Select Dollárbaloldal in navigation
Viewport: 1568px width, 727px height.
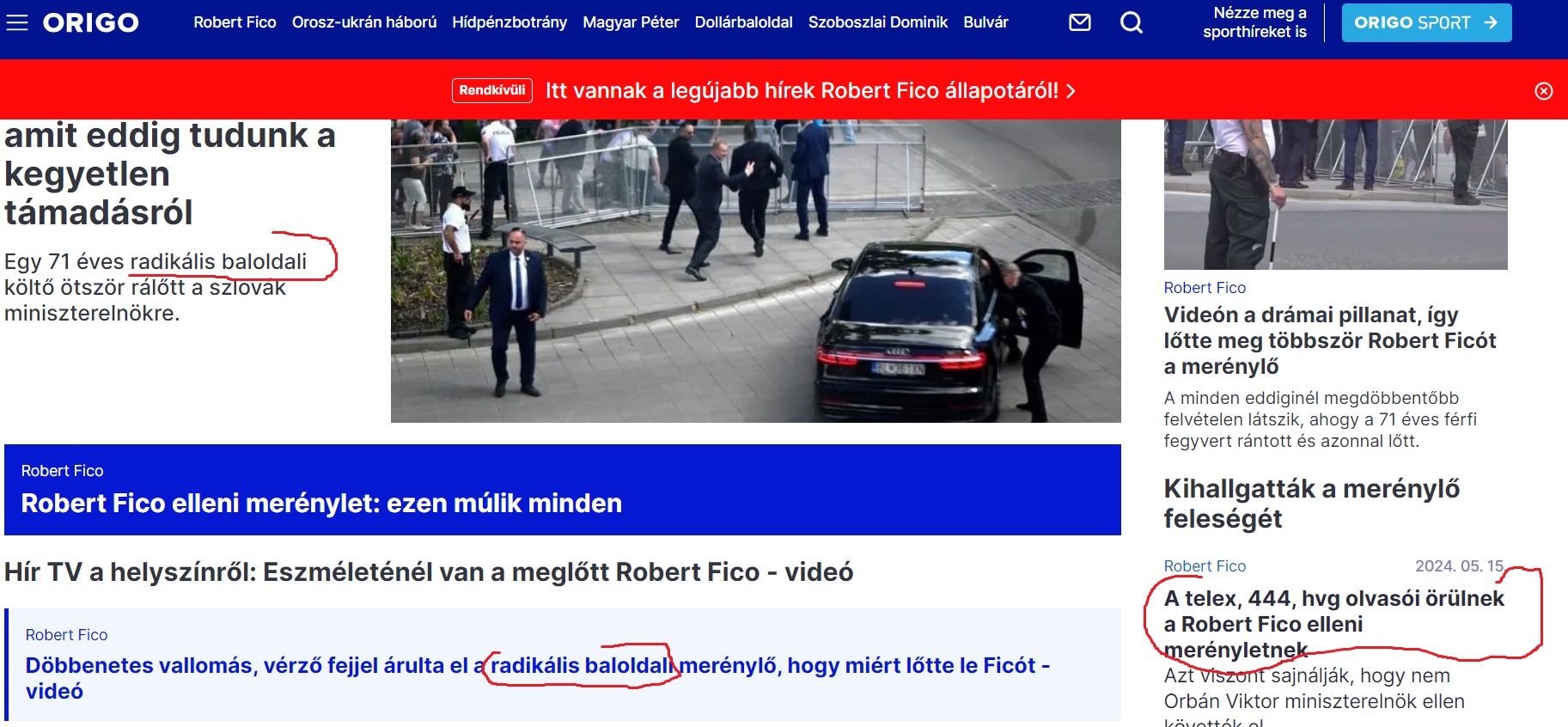[743, 22]
